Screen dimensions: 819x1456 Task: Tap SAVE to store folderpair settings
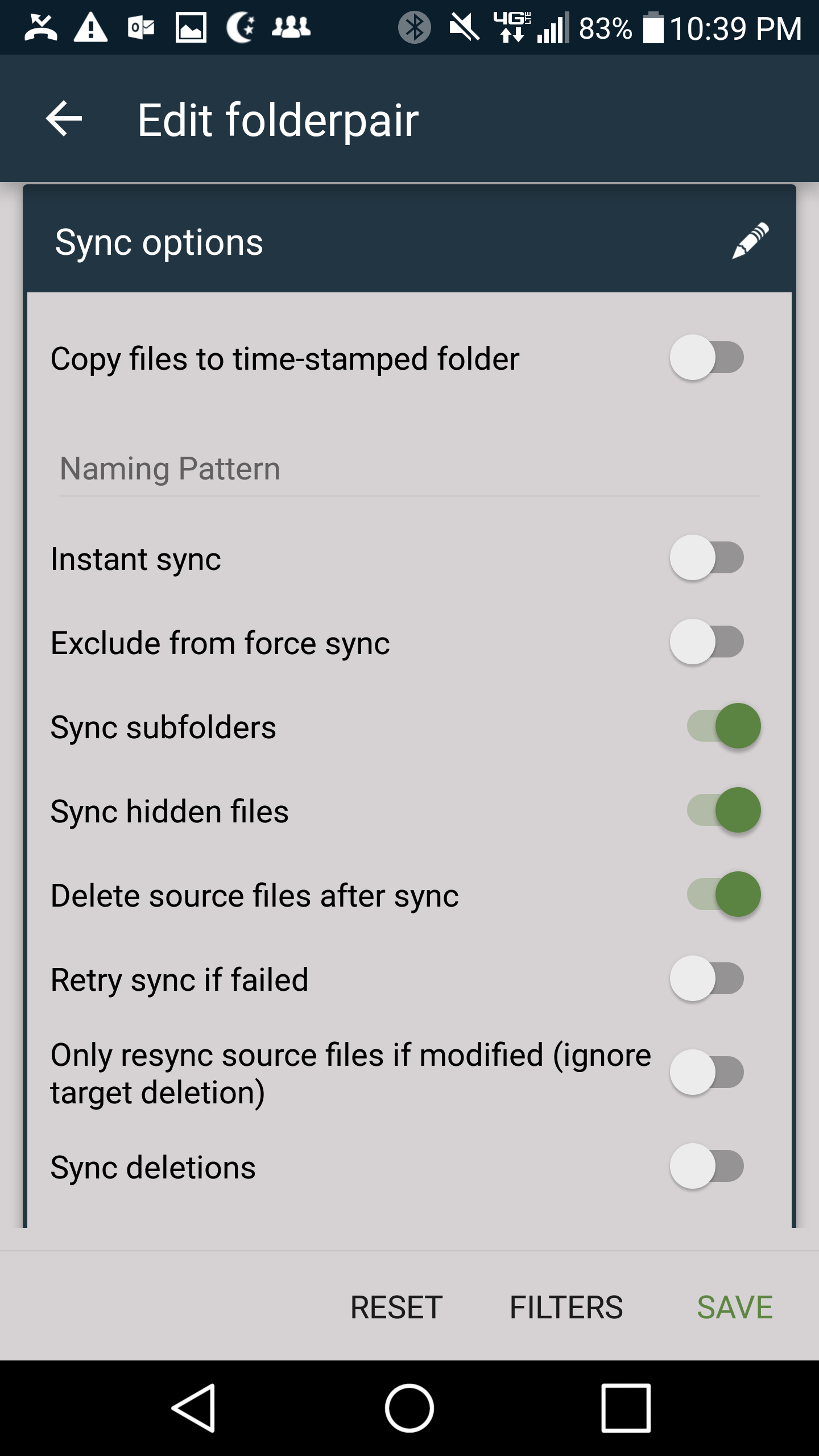pyautogui.click(x=735, y=1307)
